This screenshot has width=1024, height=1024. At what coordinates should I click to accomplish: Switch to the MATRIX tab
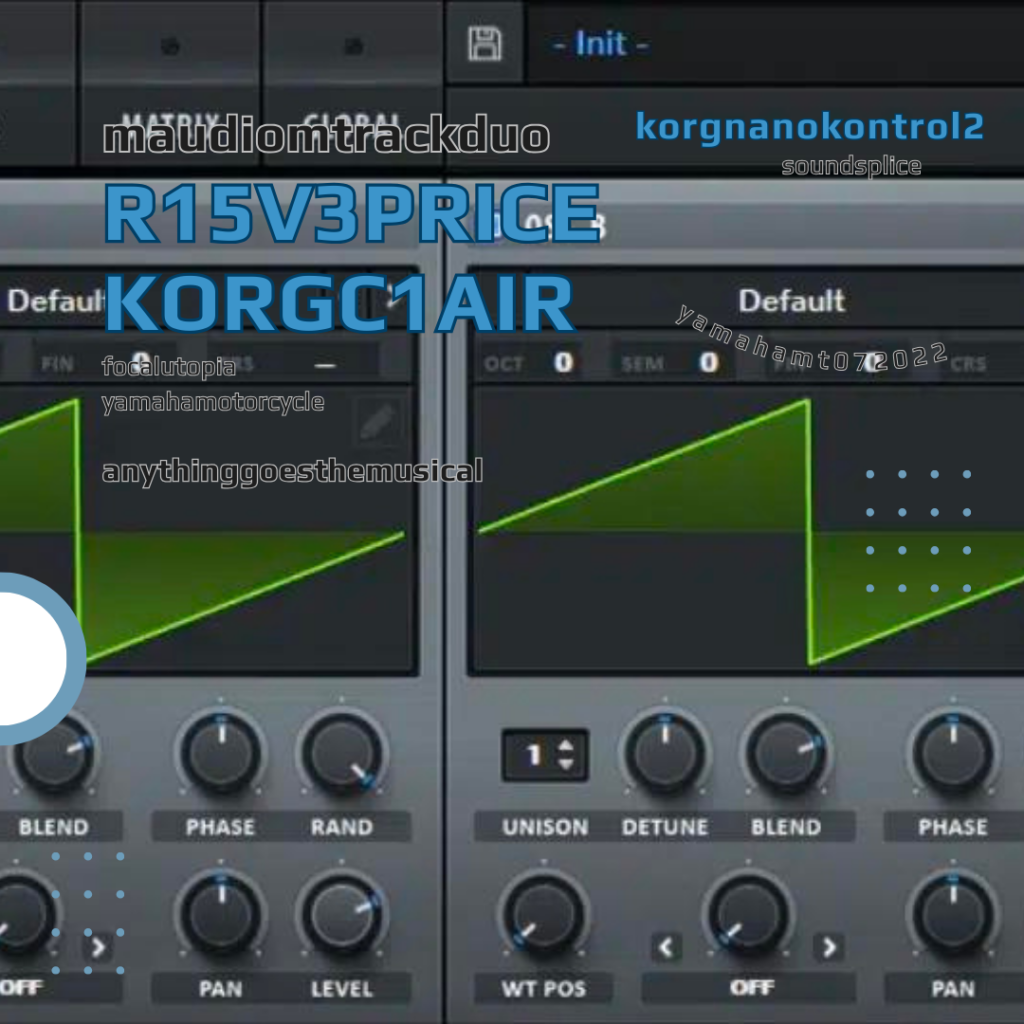point(170,124)
